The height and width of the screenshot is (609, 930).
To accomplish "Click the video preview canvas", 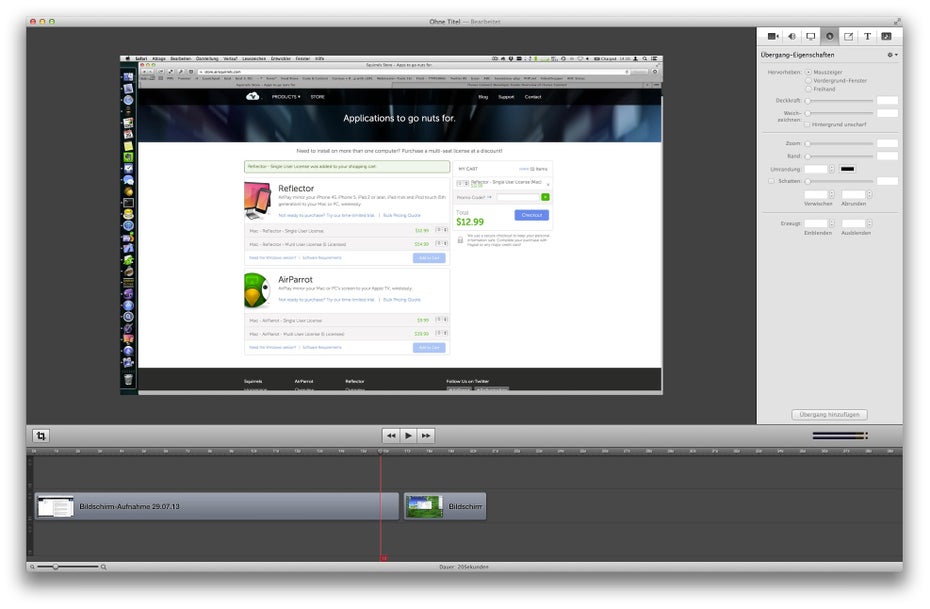I will click(x=391, y=225).
